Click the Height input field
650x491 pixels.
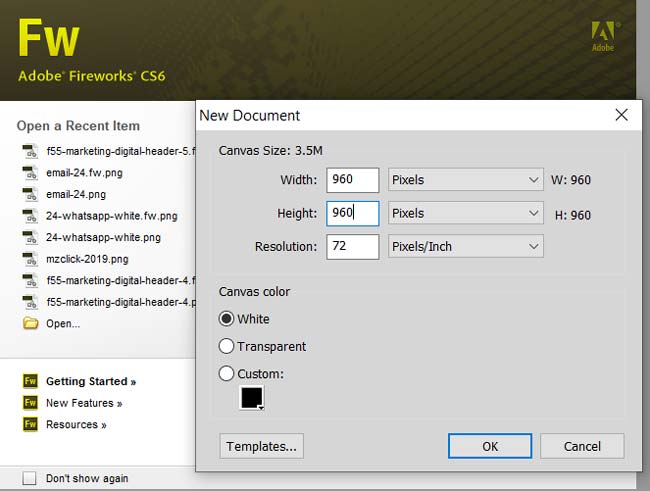pyautogui.click(x=353, y=213)
